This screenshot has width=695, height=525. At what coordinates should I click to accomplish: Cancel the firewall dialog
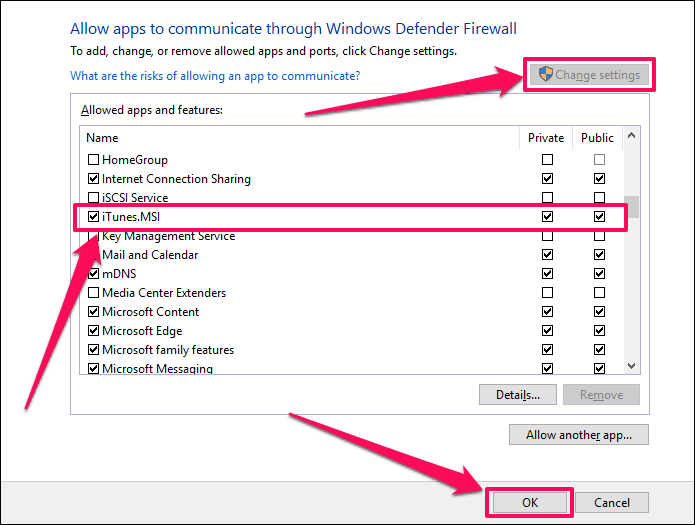click(x=612, y=502)
